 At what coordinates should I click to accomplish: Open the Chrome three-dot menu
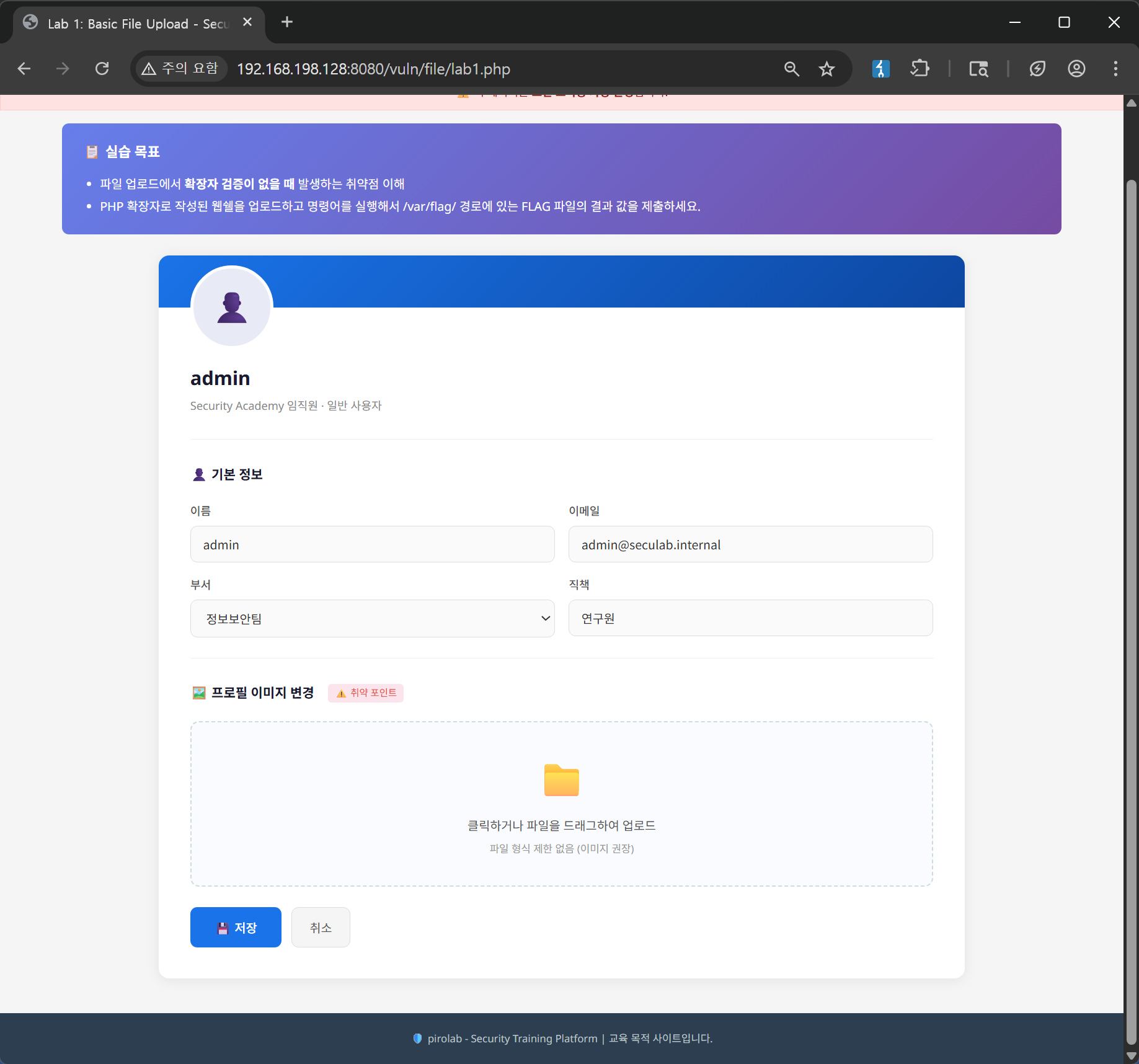1115,69
